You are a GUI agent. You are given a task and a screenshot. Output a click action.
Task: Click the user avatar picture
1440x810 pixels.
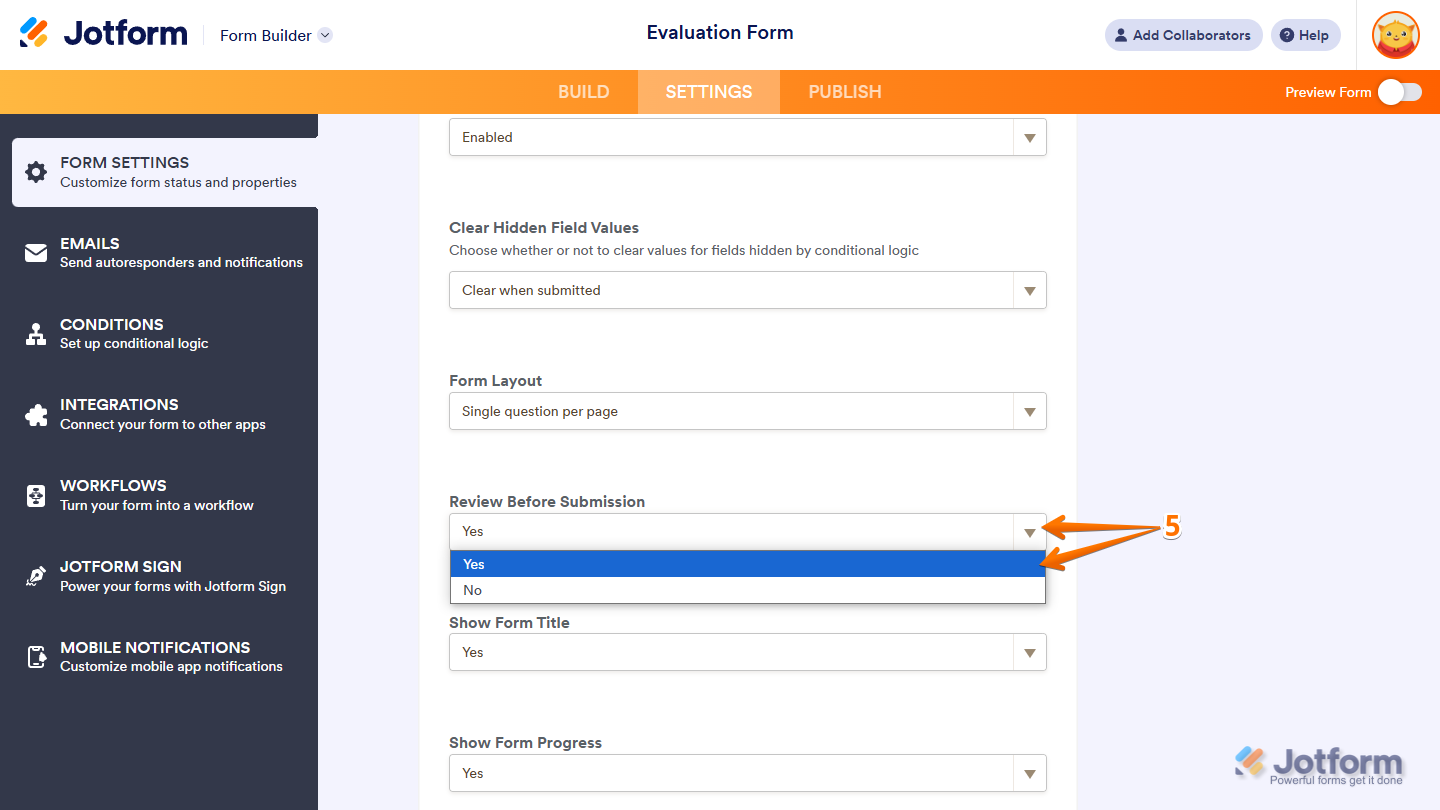[1395, 34]
